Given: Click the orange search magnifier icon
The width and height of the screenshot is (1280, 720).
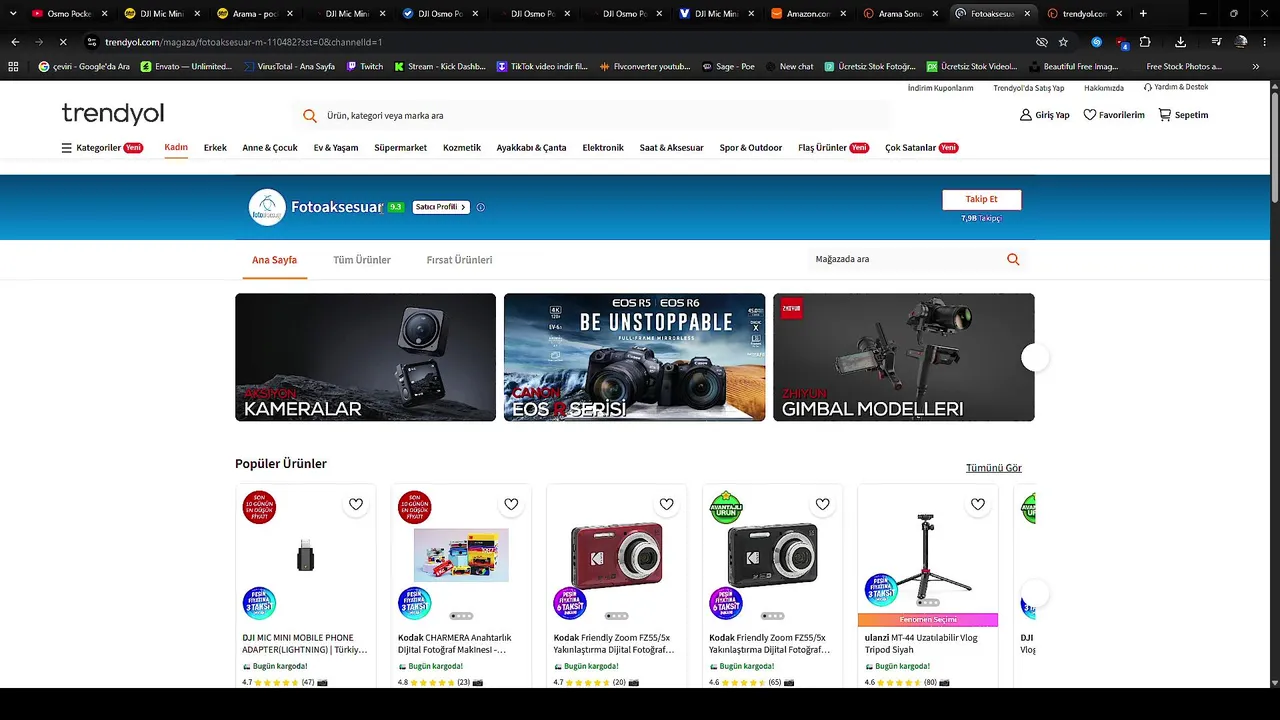Looking at the screenshot, I should tap(310, 116).
